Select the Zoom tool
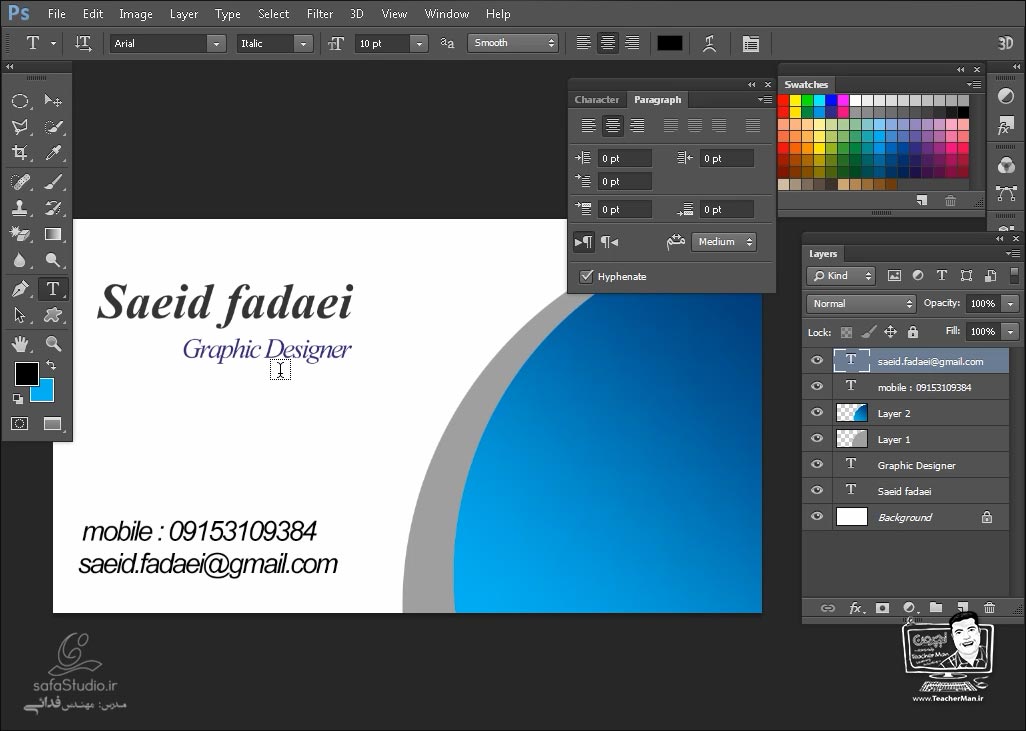This screenshot has height=731, width=1026. click(52, 344)
